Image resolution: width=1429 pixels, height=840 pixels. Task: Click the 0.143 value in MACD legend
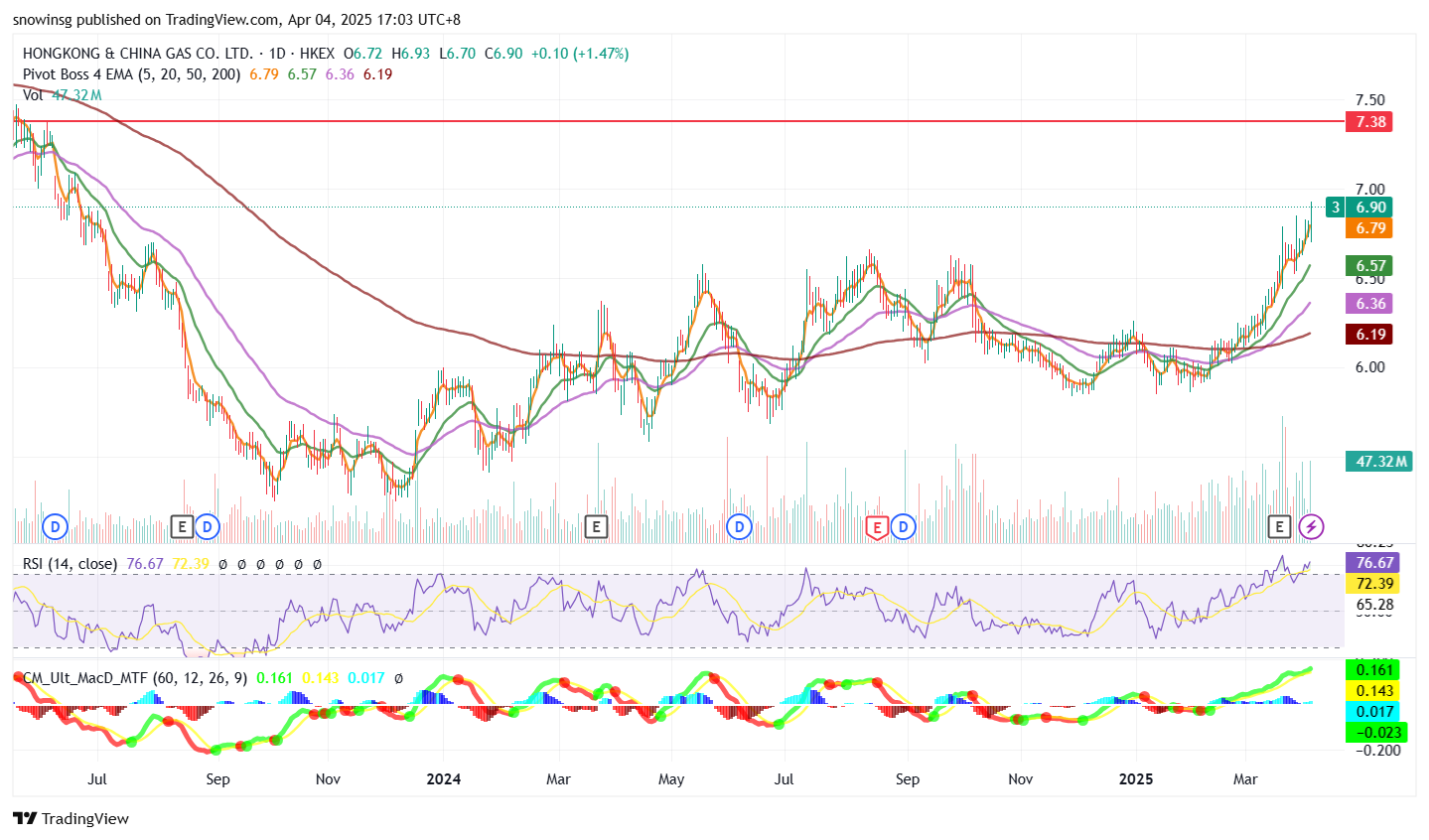pos(321,678)
